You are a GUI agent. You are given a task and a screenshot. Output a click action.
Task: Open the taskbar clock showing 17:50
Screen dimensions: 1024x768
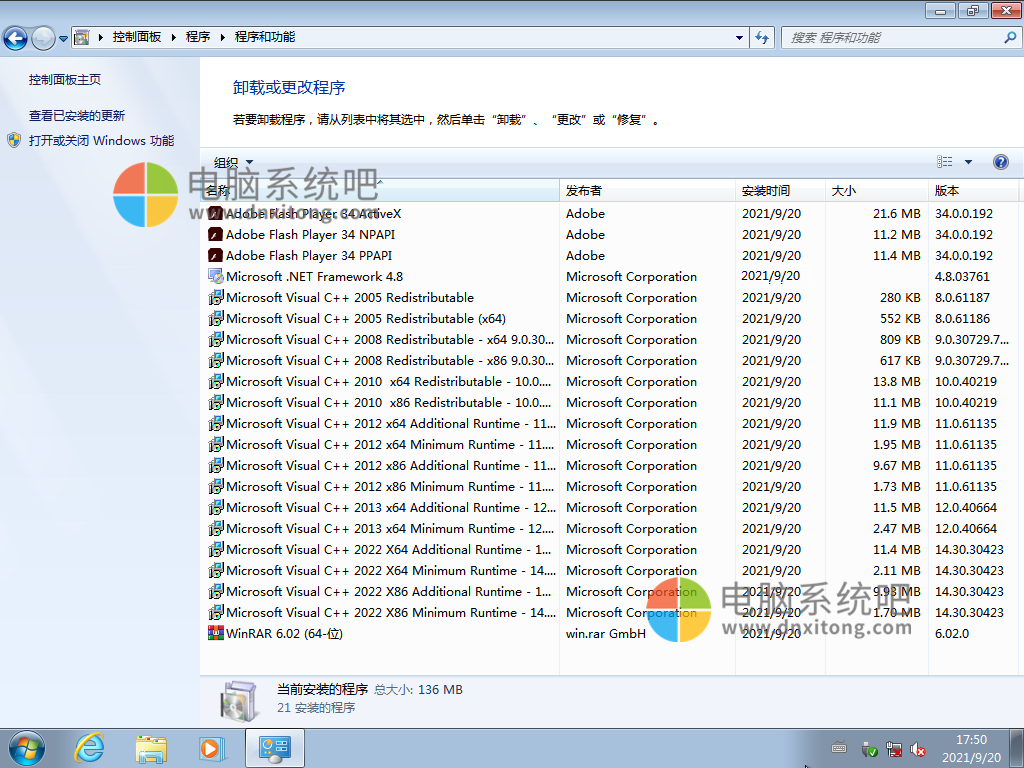coord(971,748)
